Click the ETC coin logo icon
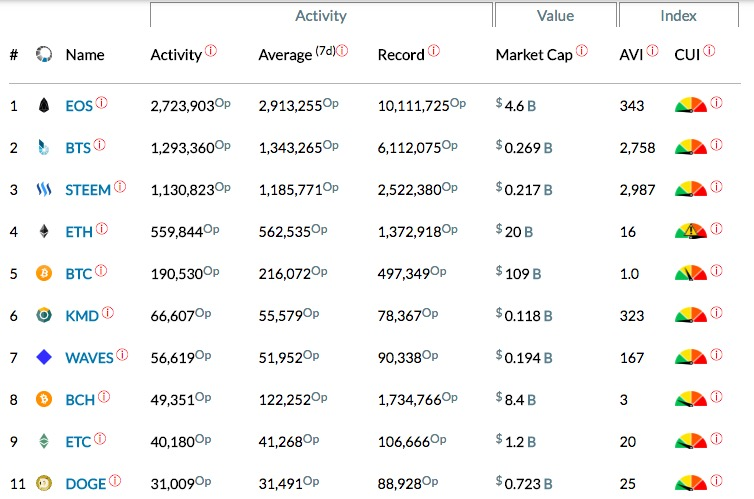 click(44, 441)
